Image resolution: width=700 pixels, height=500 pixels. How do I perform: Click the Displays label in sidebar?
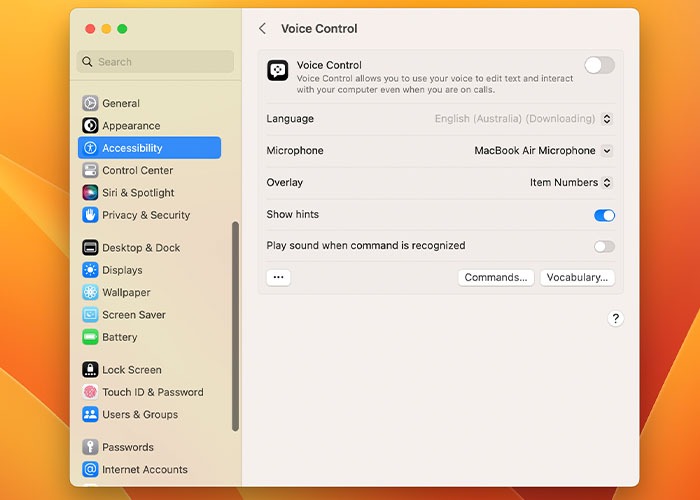pyautogui.click(x=122, y=270)
